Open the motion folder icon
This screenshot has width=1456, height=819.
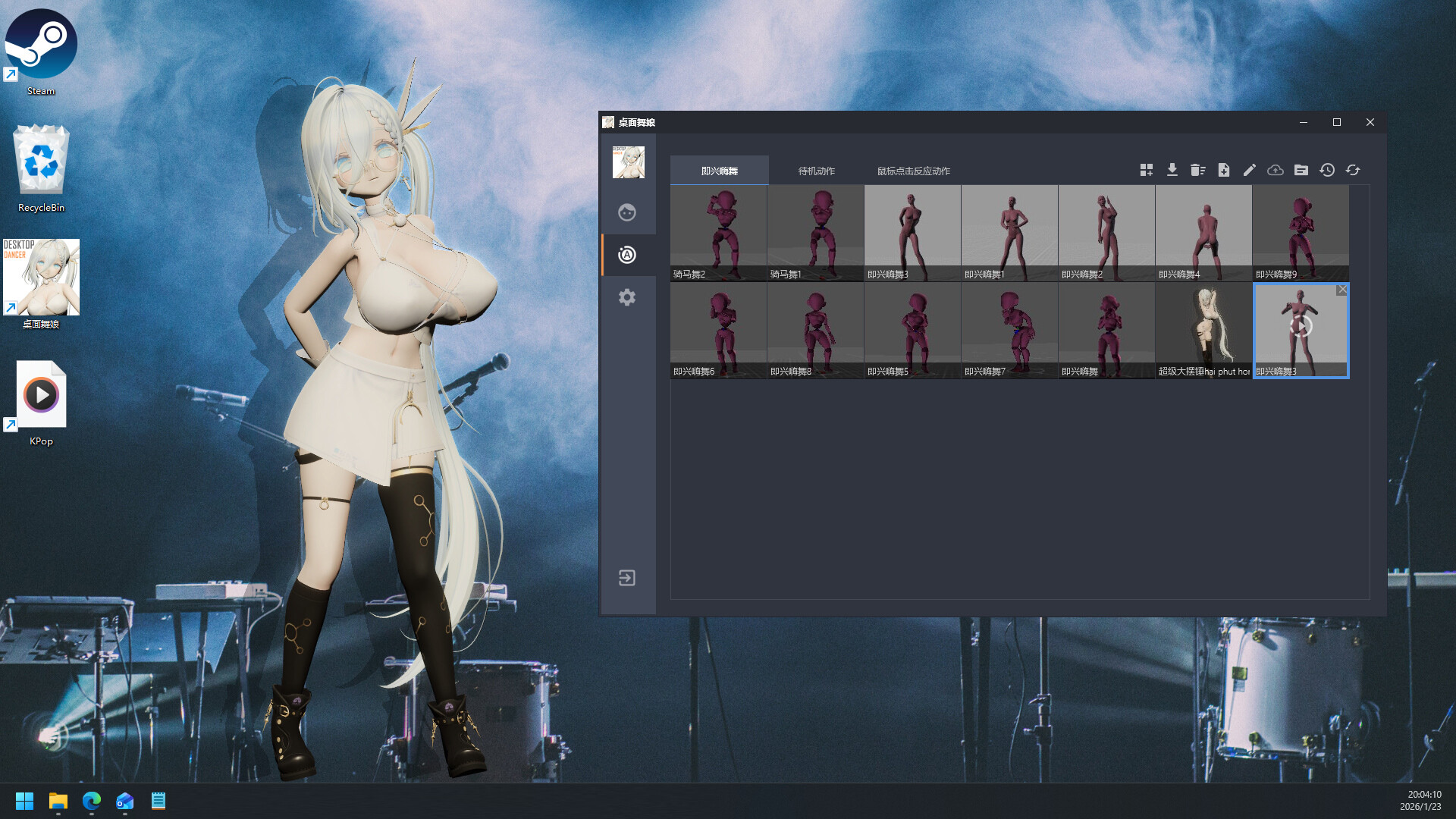tap(1301, 170)
